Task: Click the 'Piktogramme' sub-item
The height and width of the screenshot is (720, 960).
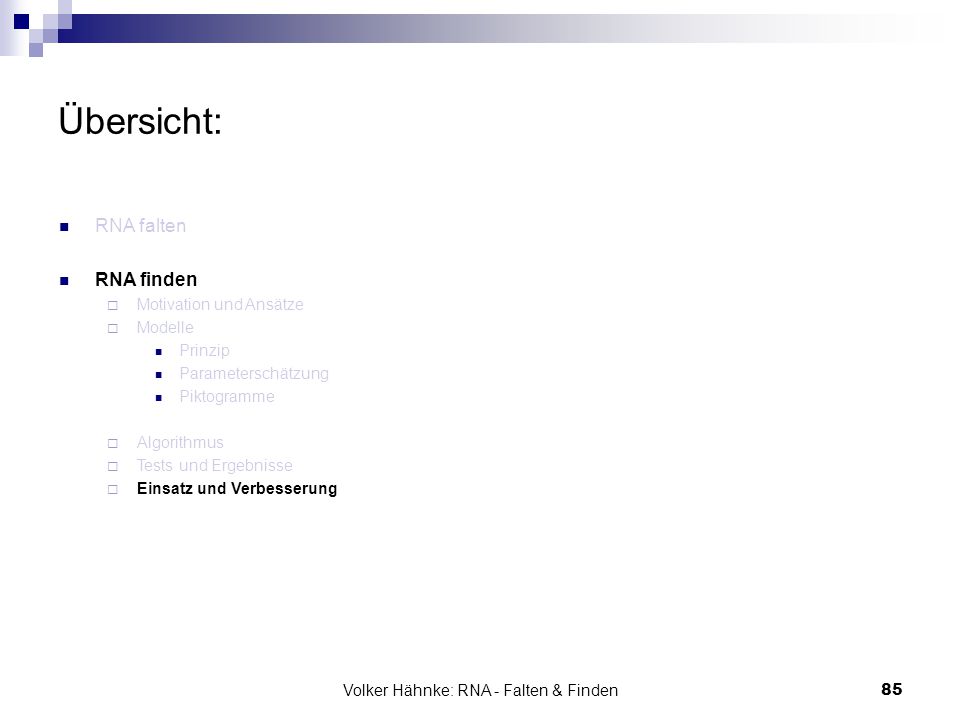Action: click(227, 397)
